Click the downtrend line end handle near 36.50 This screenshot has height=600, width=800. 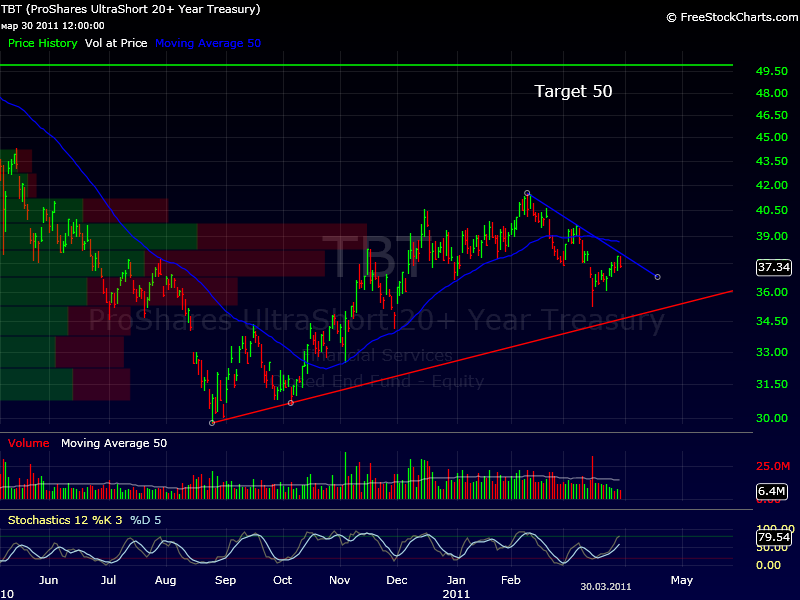pyautogui.click(x=658, y=277)
